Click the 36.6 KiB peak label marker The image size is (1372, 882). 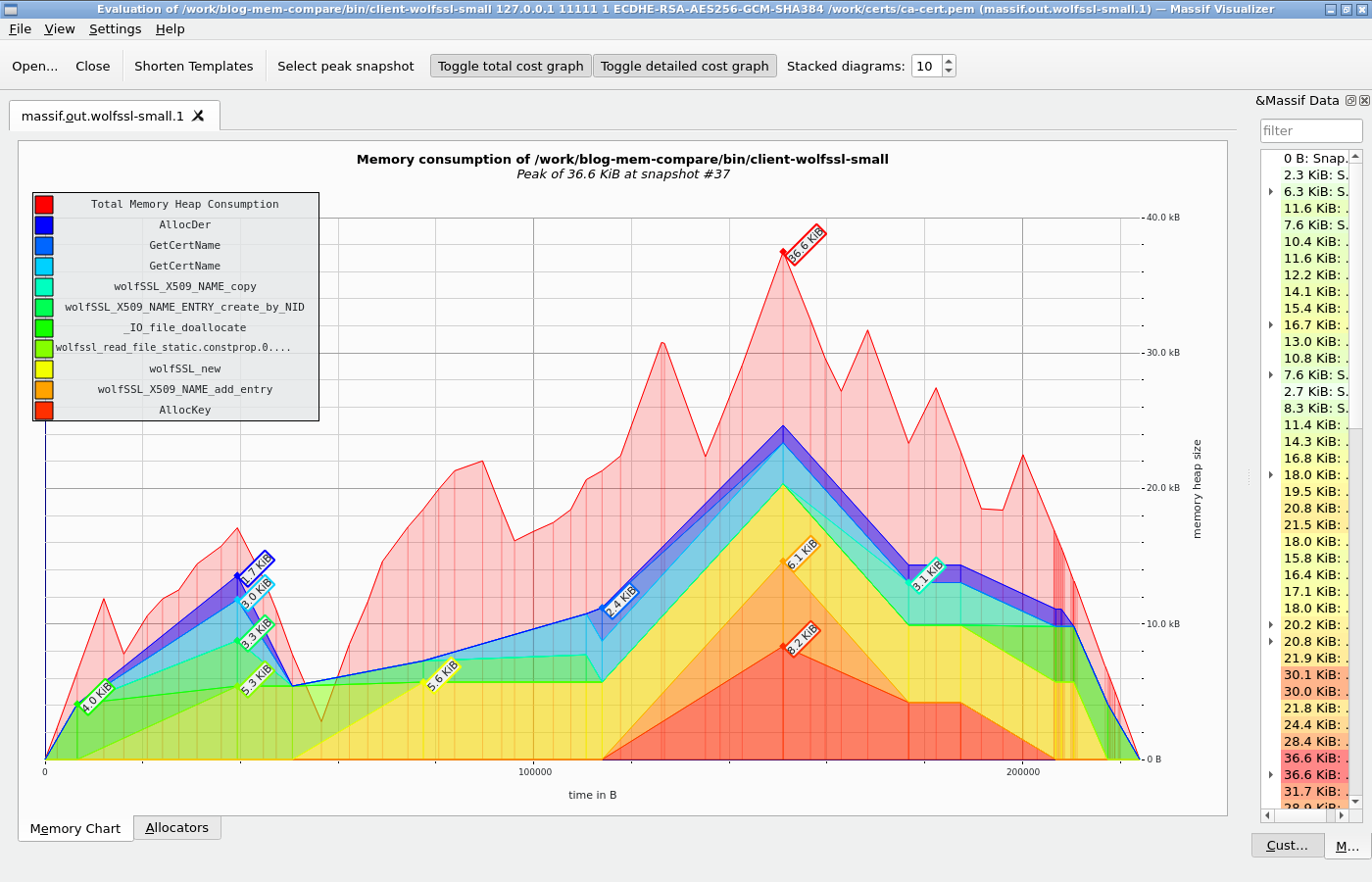(806, 245)
